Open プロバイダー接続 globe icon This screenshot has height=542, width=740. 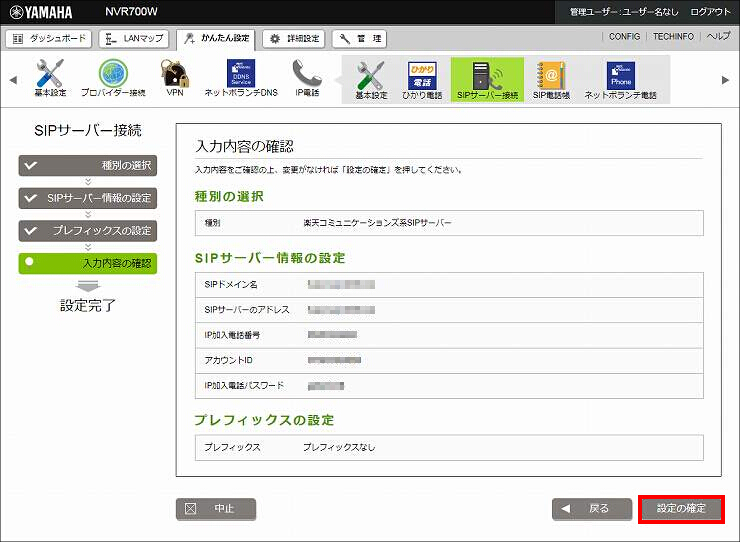click(113, 78)
